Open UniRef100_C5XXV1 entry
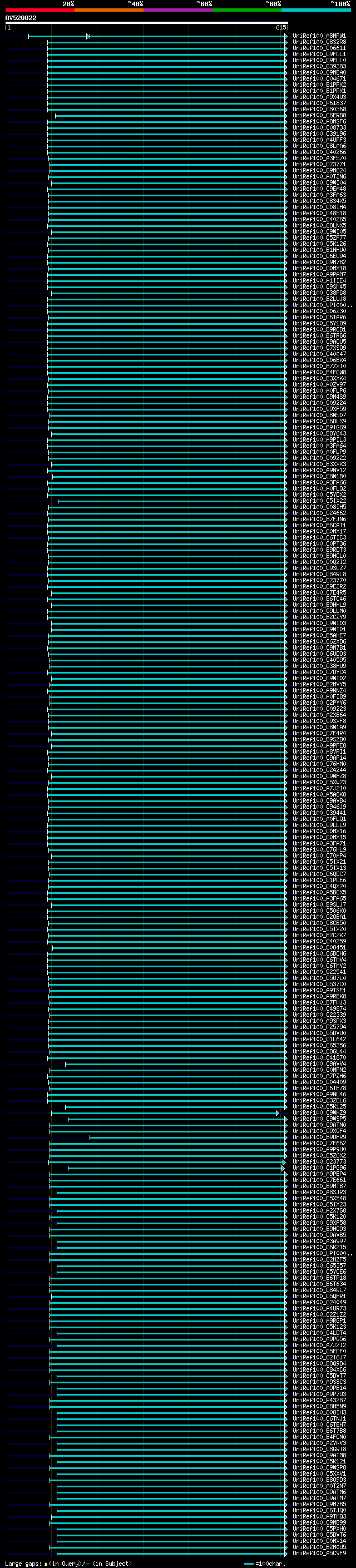The width and height of the screenshot is (356, 1568). click(x=319, y=1473)
